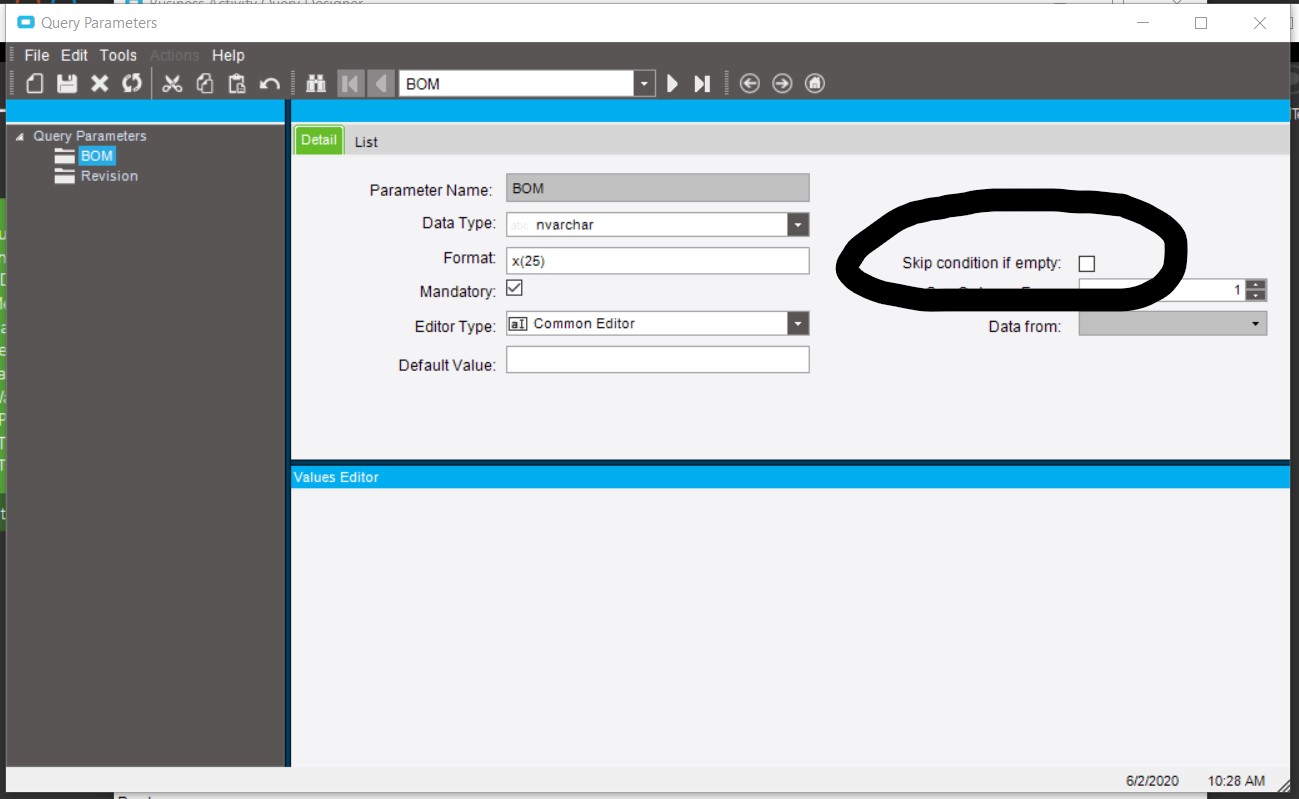Click the Query Parameters window title icon

(x=26, y=23)
